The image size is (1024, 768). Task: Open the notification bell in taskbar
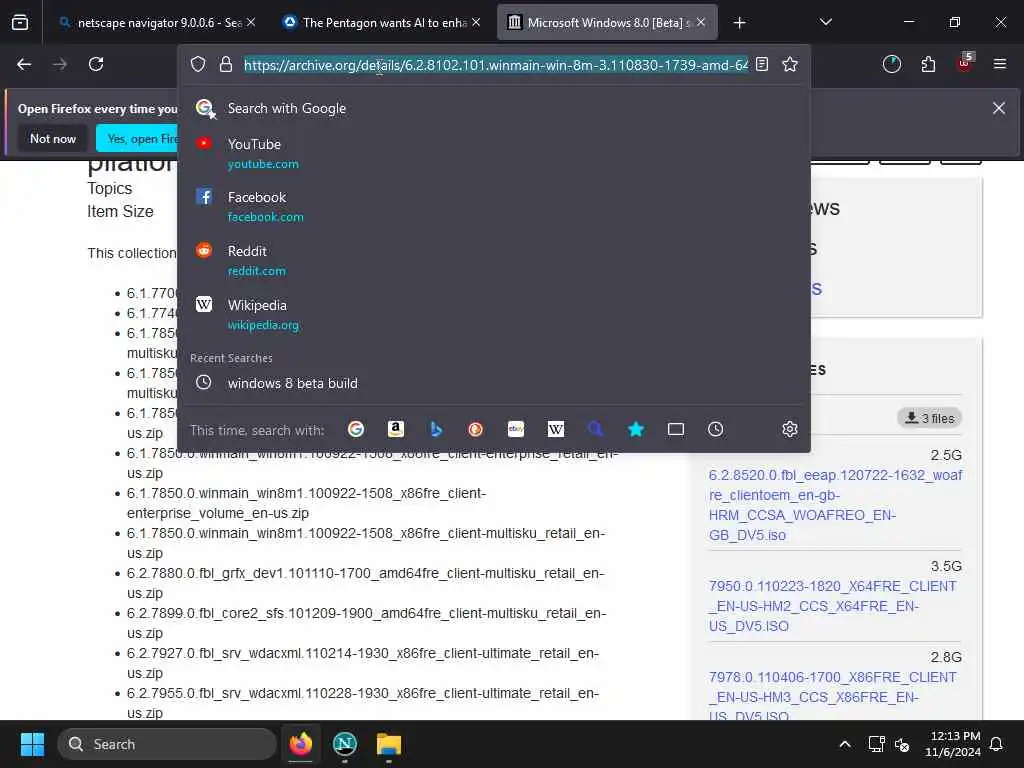point(997,744)
